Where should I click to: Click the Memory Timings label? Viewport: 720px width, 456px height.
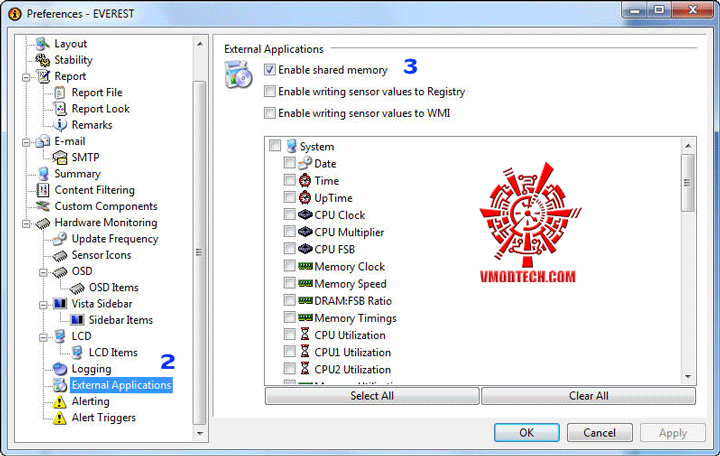click(x=355, y=318)
